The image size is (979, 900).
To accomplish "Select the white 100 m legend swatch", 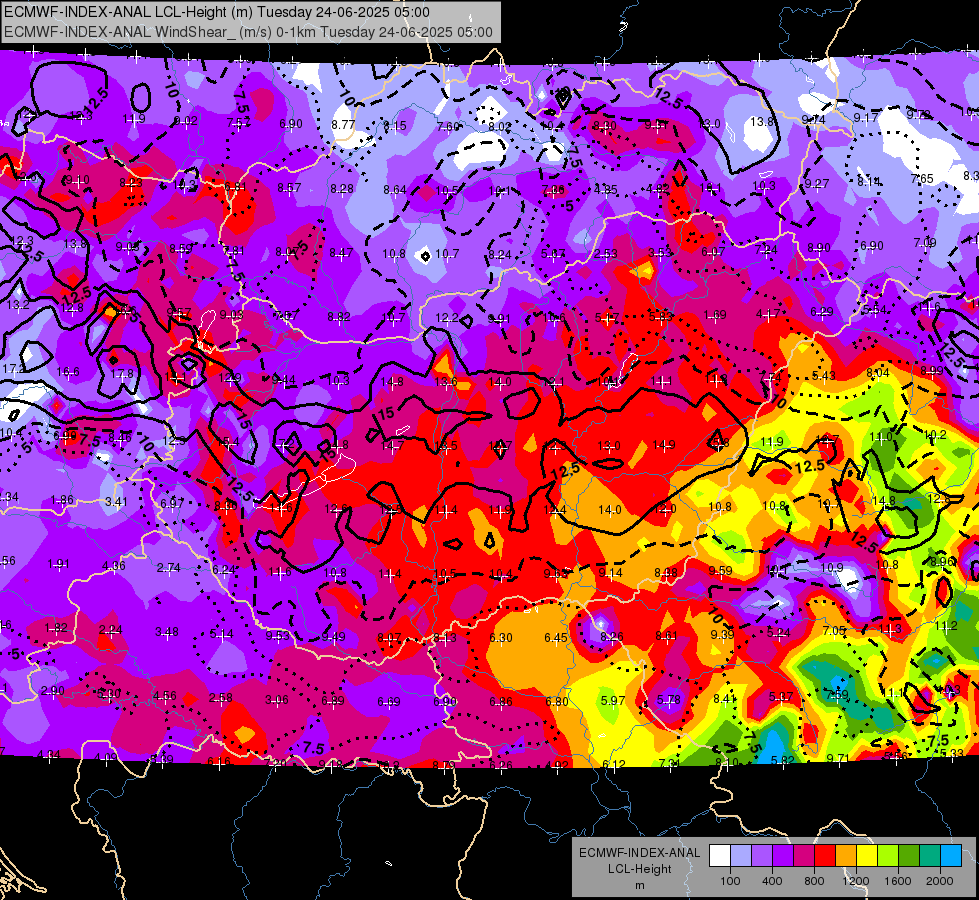I will (x=720, y=856).
